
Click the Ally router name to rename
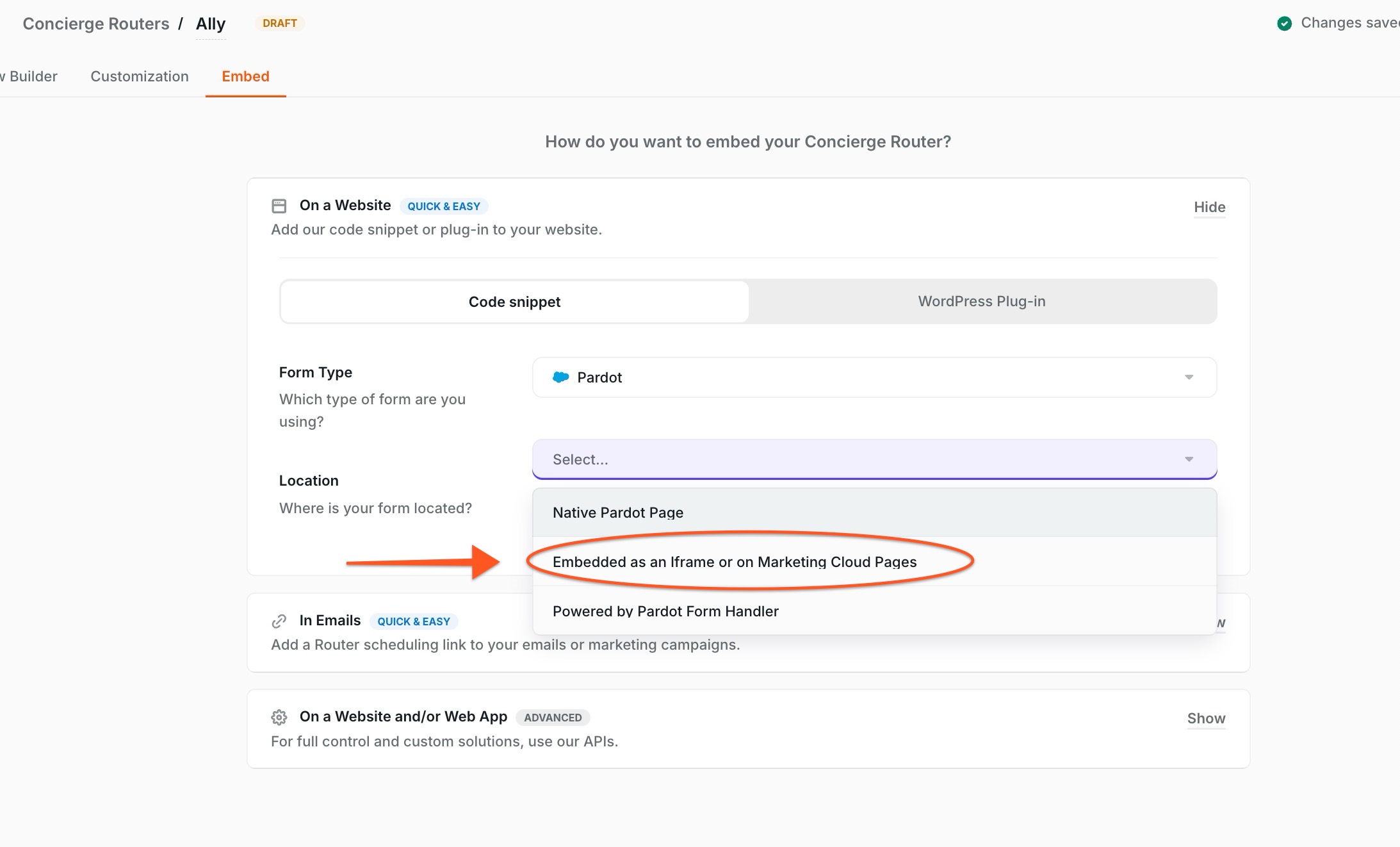(x=211, y=24)
